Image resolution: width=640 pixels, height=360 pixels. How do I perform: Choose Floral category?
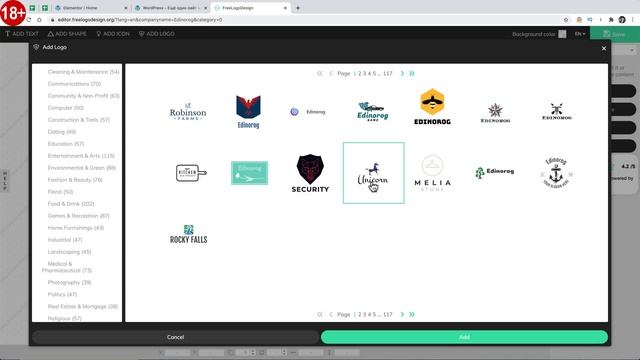60,192
